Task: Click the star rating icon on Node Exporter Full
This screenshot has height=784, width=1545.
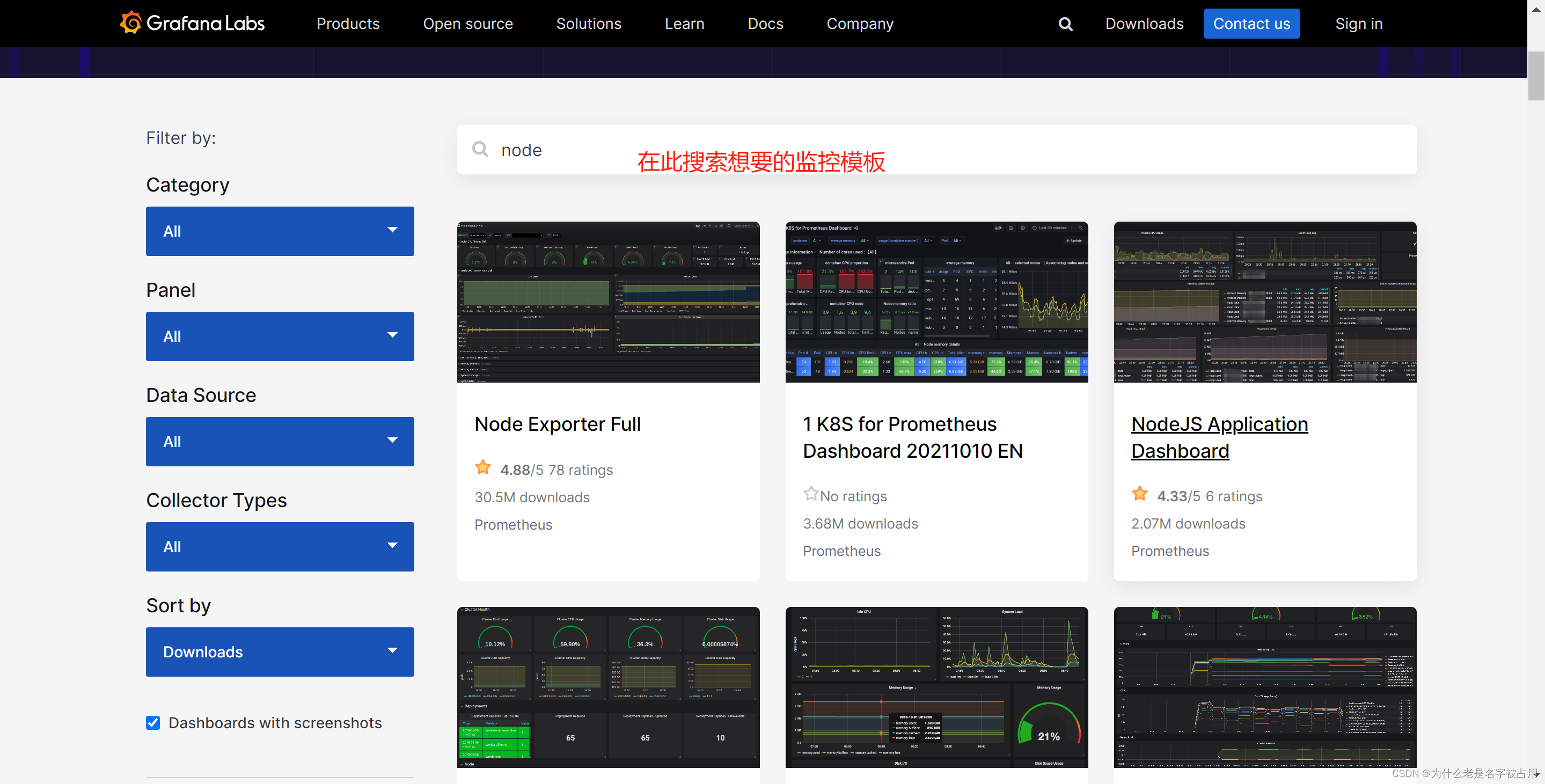Action: point(483,467)
